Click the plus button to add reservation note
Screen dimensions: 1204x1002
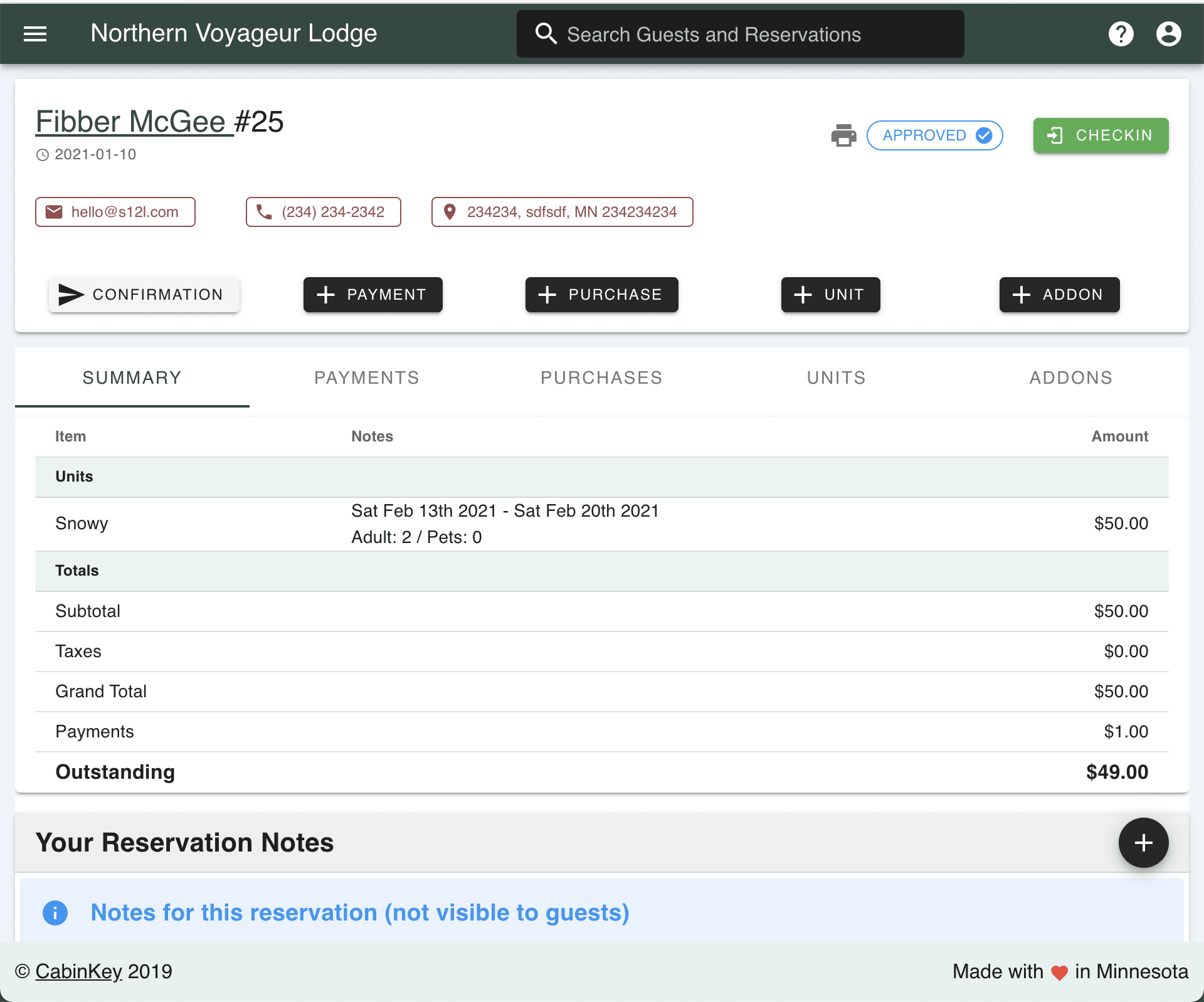point(1143,843)
